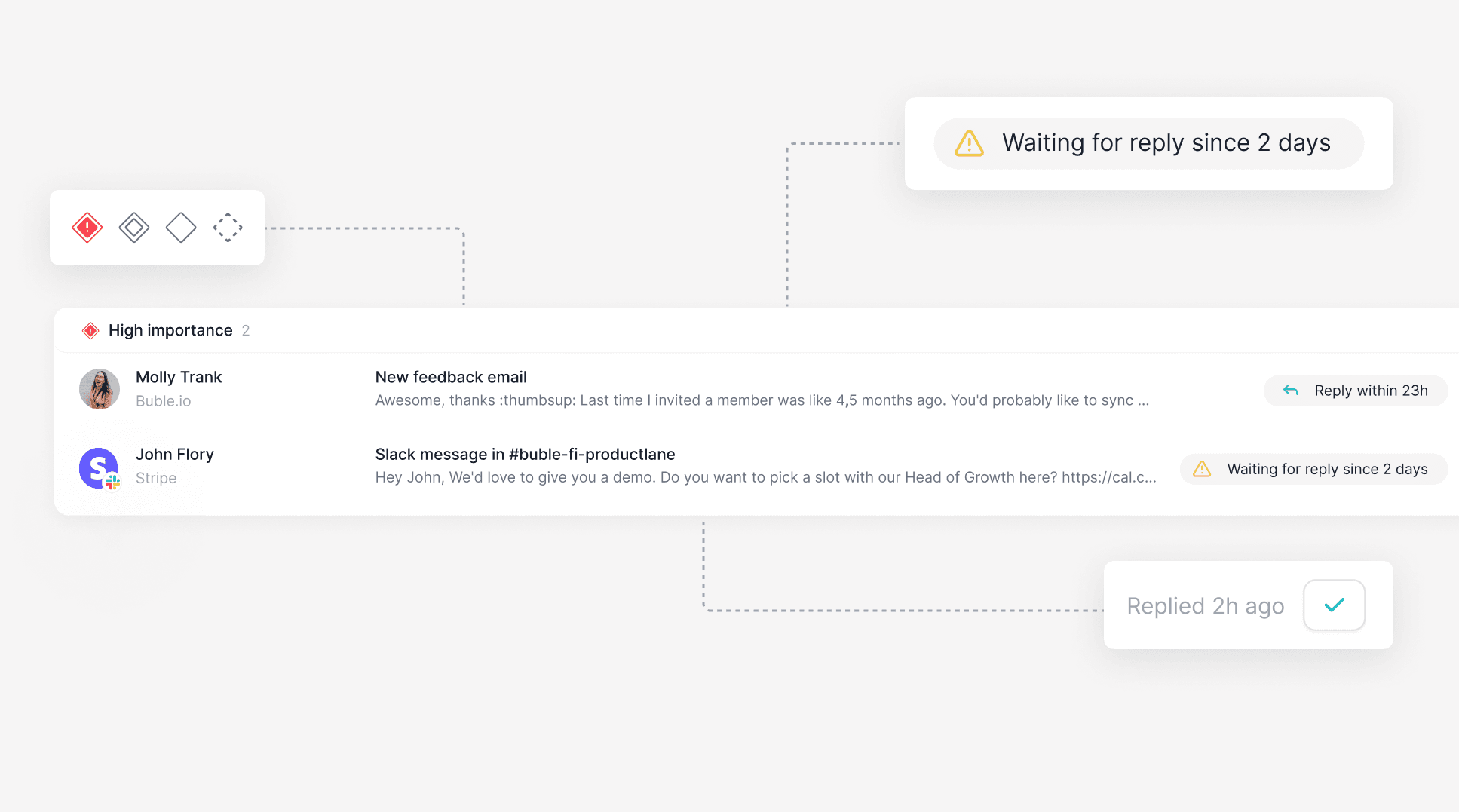Click the High importance group header icon
Image resolution: width=1459 pixels, height=812 pixels.
click(90, 330)
